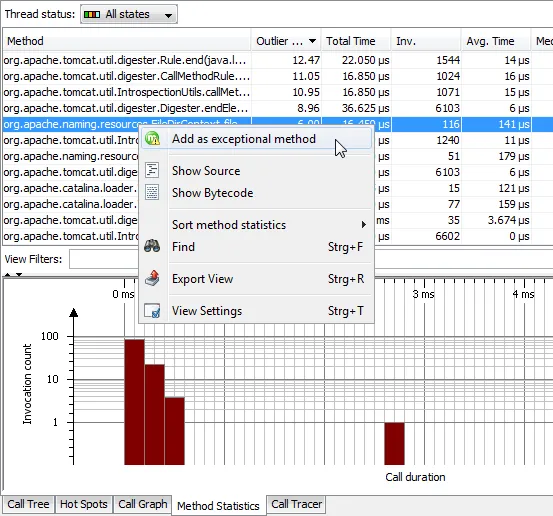Click the binoculars Find icon

coord(152,246)
